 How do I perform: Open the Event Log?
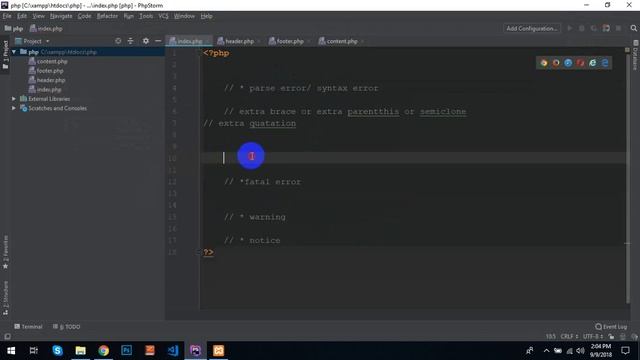[611, 327]
